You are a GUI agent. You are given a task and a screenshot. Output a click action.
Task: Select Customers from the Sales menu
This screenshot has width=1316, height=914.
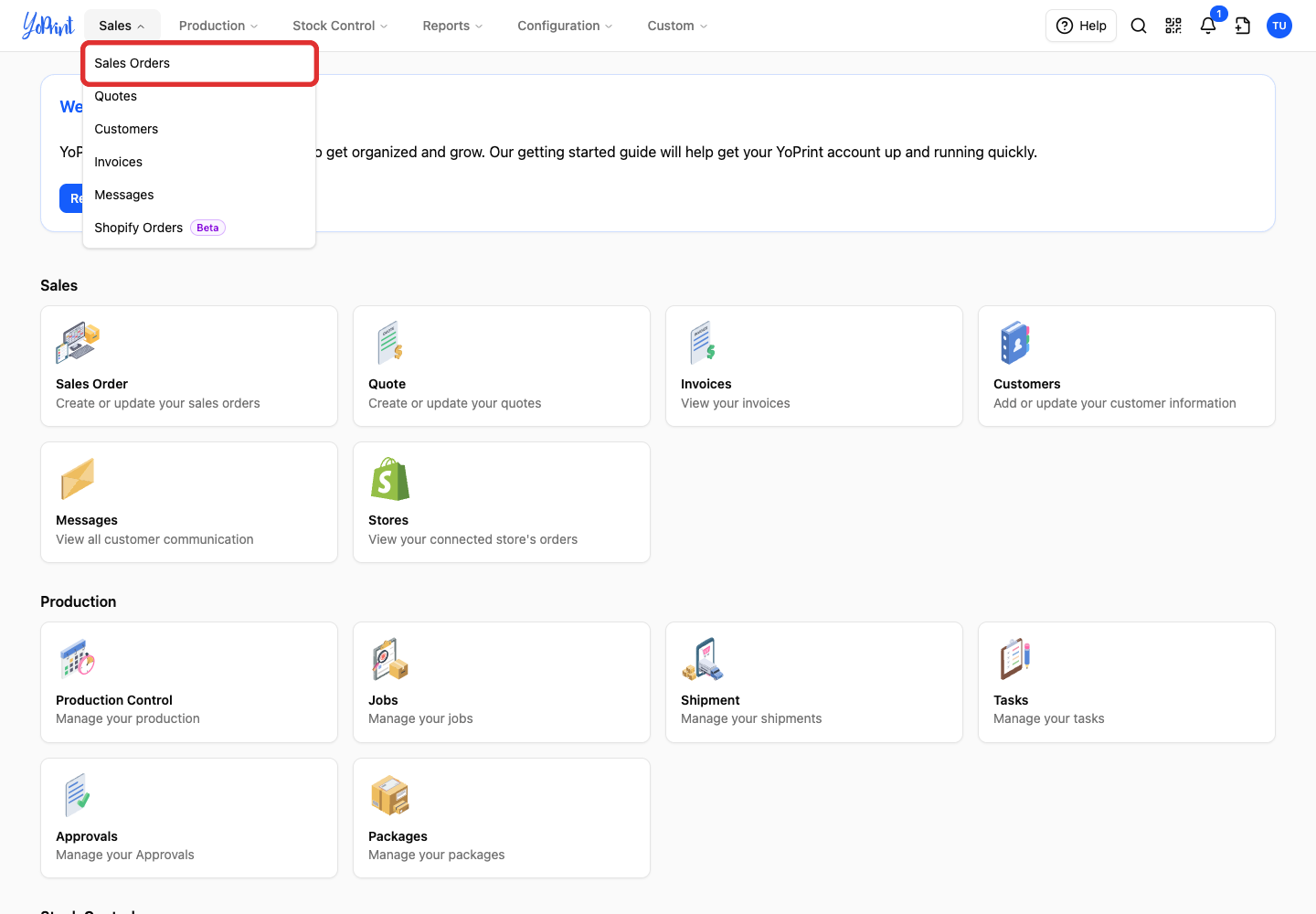(x=199, y=129)
